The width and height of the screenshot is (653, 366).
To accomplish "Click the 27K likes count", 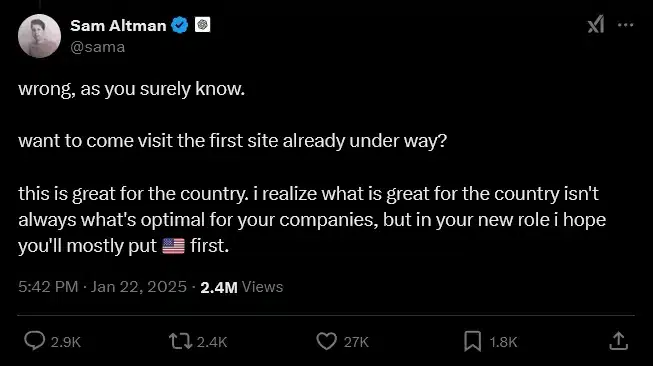I will (x=356, y=342).
